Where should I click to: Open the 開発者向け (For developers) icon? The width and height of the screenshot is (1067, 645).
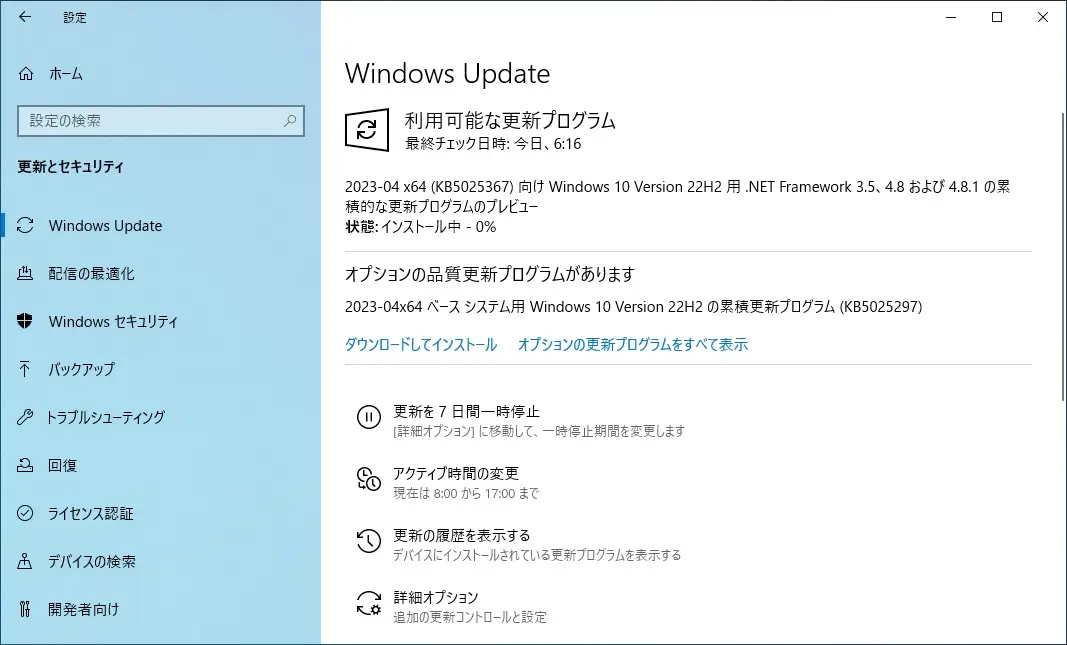click(x=23, y=609)
